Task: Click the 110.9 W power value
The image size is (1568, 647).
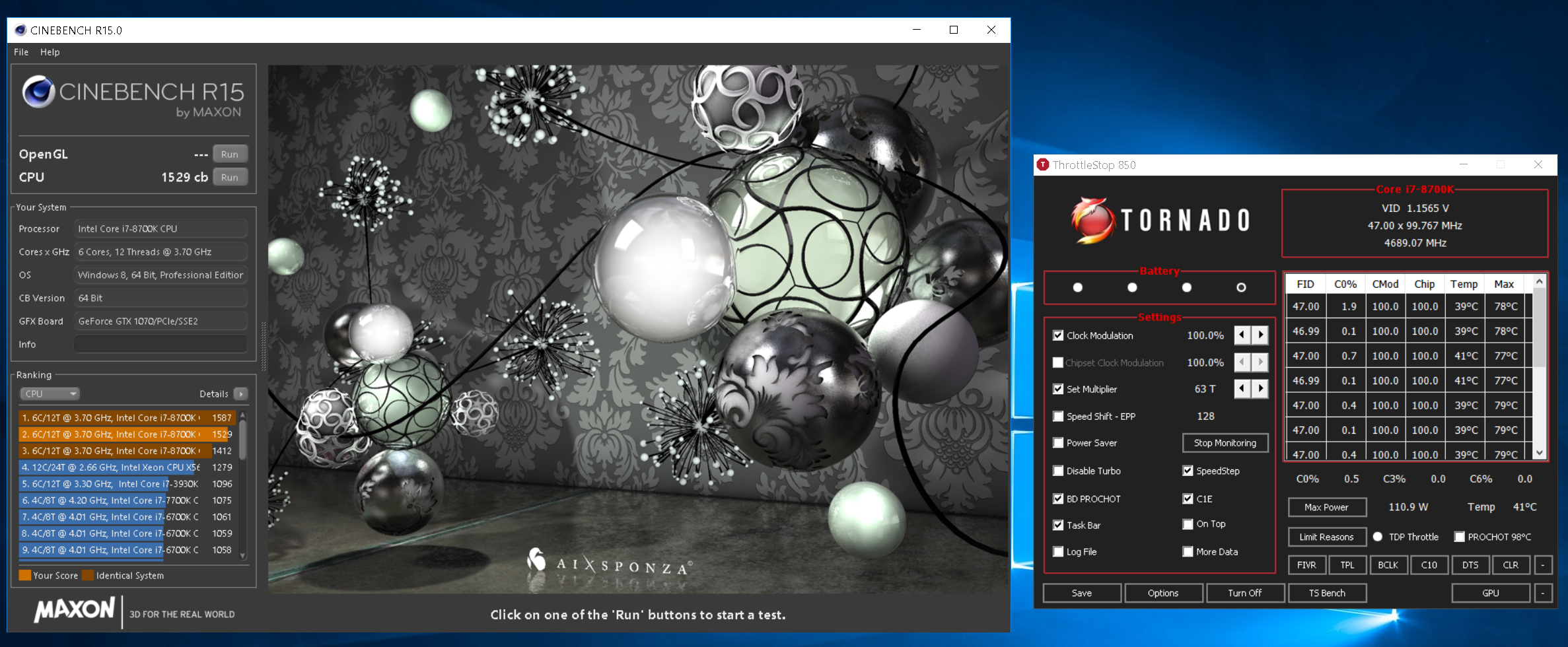Action: point(1408,507)
